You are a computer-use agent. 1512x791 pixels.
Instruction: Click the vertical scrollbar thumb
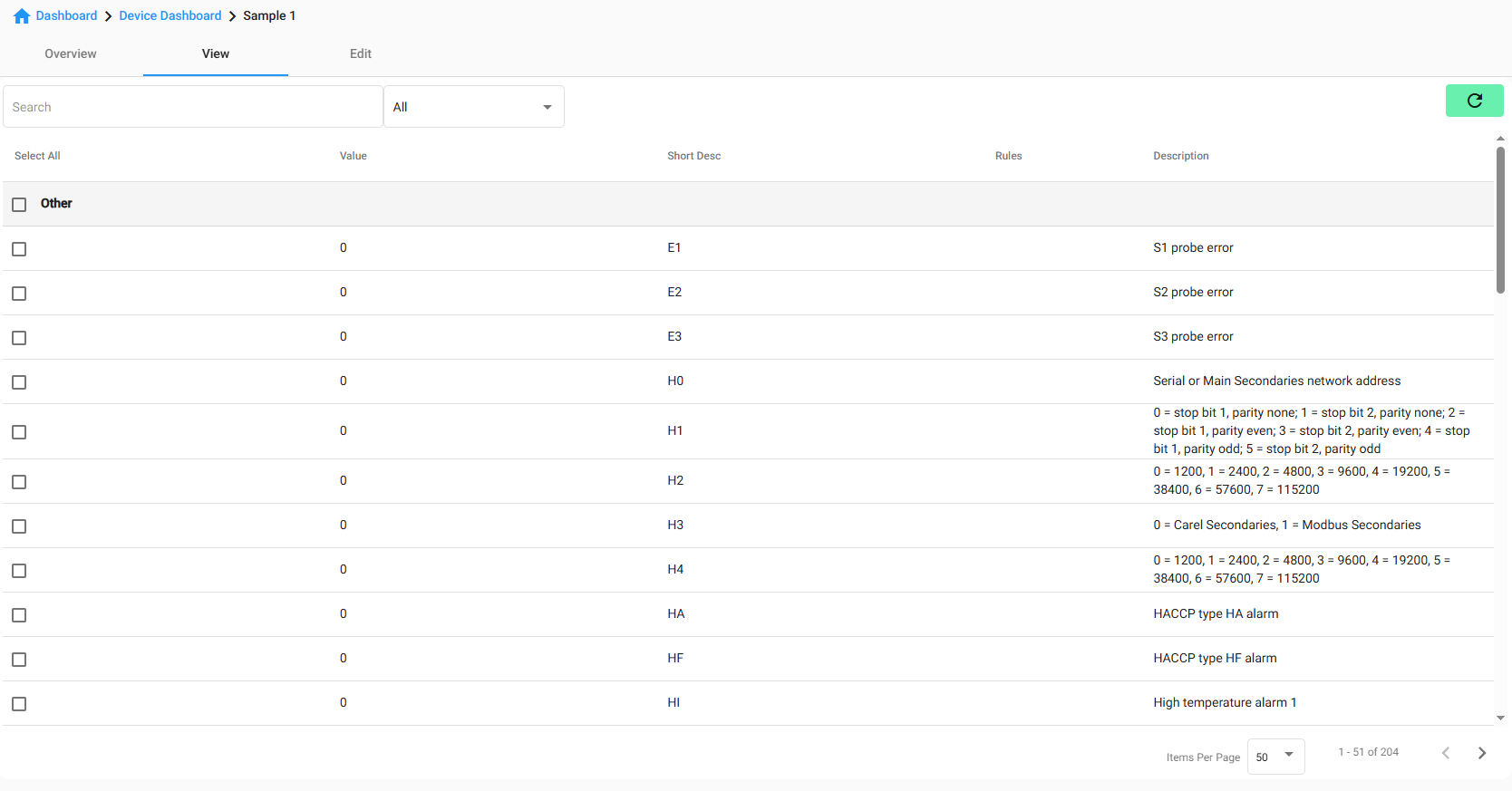1500,219
